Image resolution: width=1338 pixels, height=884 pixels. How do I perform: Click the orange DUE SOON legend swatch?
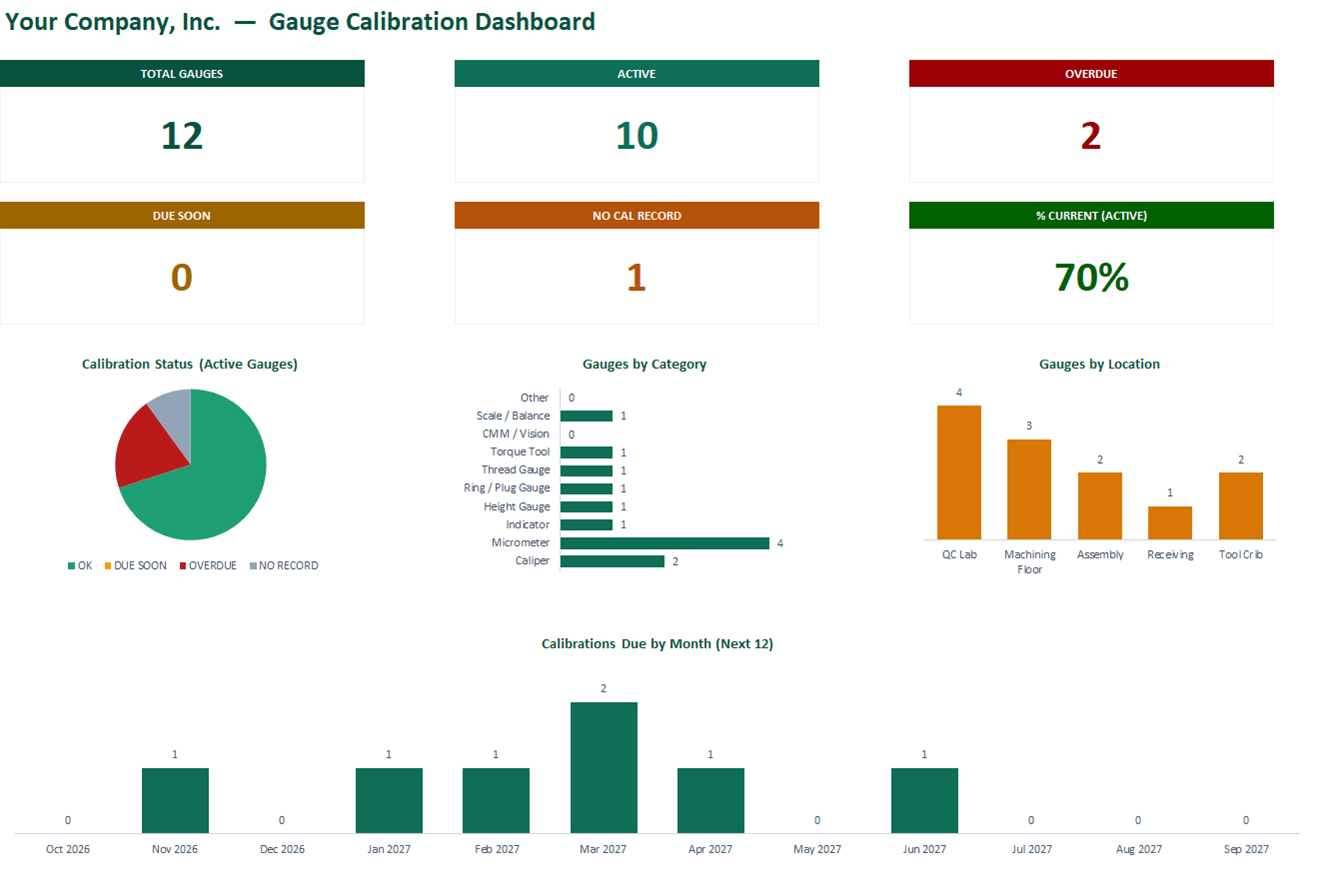coord(107,566)
